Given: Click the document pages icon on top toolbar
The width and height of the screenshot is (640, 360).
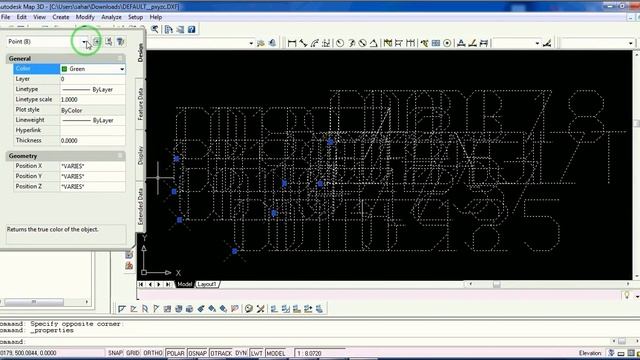Looking at the screenshot, I should (169, 29).
